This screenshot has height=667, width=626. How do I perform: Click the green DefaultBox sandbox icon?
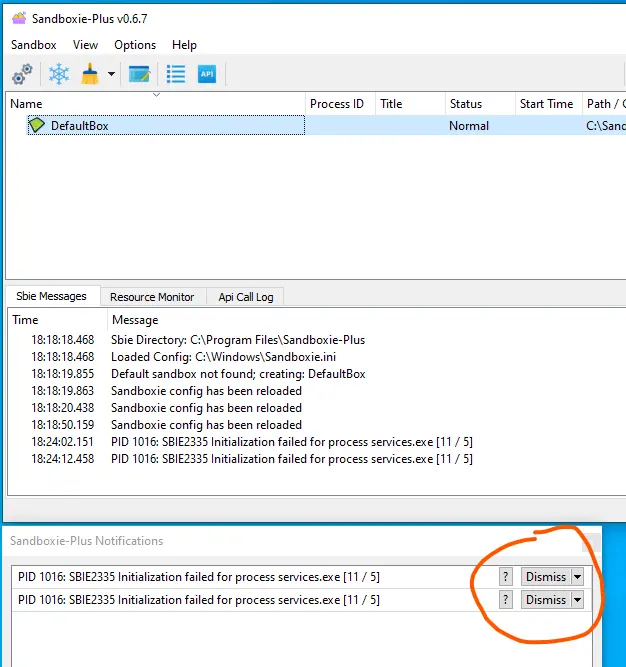pos(37,125)
